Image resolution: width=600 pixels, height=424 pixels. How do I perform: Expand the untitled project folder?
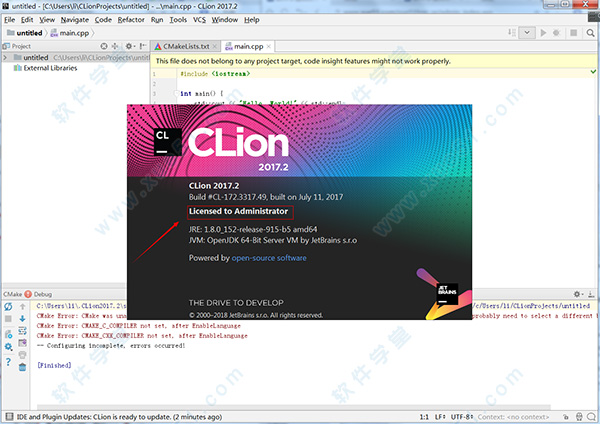pos(5,57)
